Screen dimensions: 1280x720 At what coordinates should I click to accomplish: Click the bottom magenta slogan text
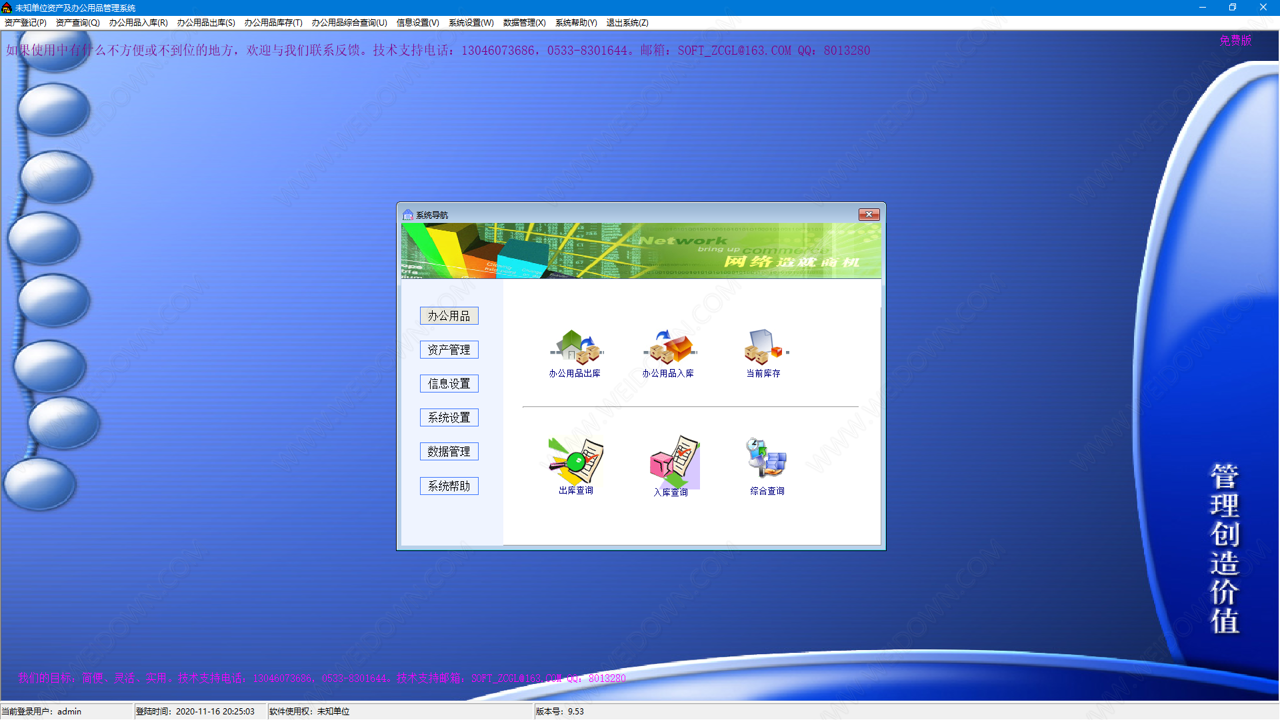pyautogui.click(x=322, y=678)
